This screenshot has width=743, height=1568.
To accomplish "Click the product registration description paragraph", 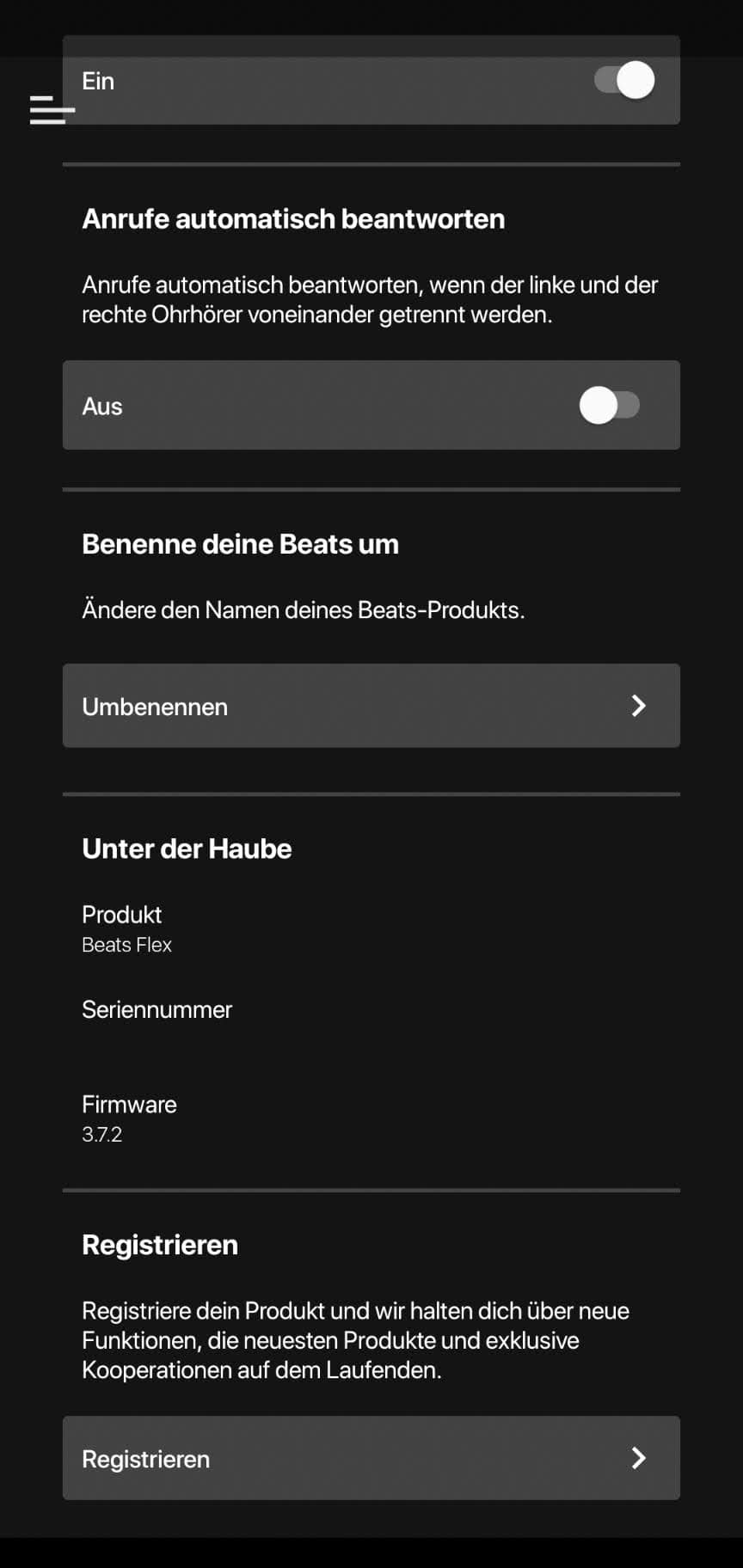I will pos(355,1340).
